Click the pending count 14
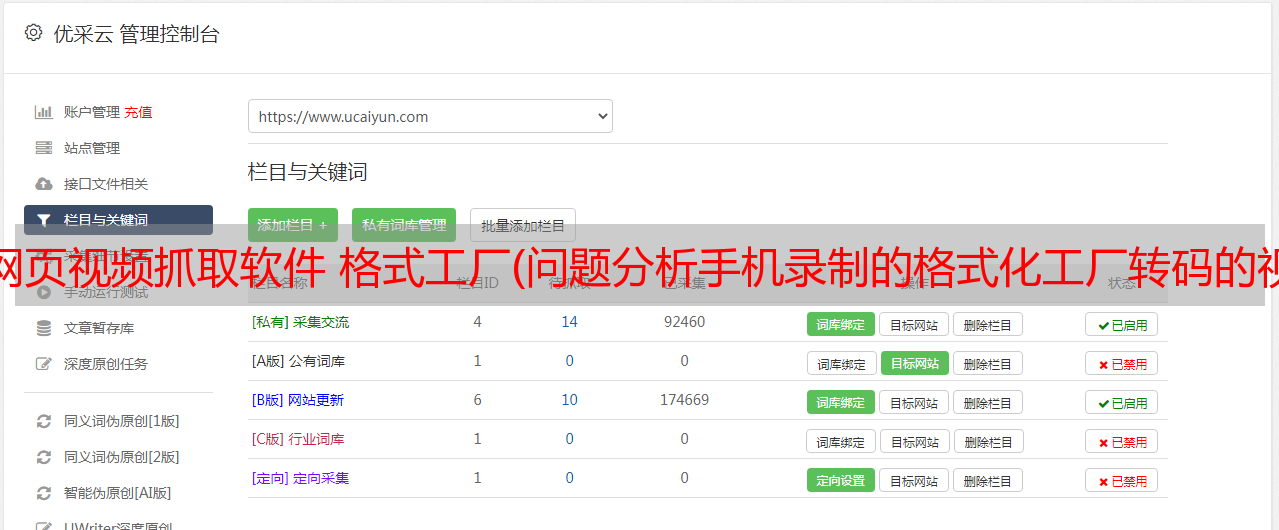1279x530 pixels. 569,322
